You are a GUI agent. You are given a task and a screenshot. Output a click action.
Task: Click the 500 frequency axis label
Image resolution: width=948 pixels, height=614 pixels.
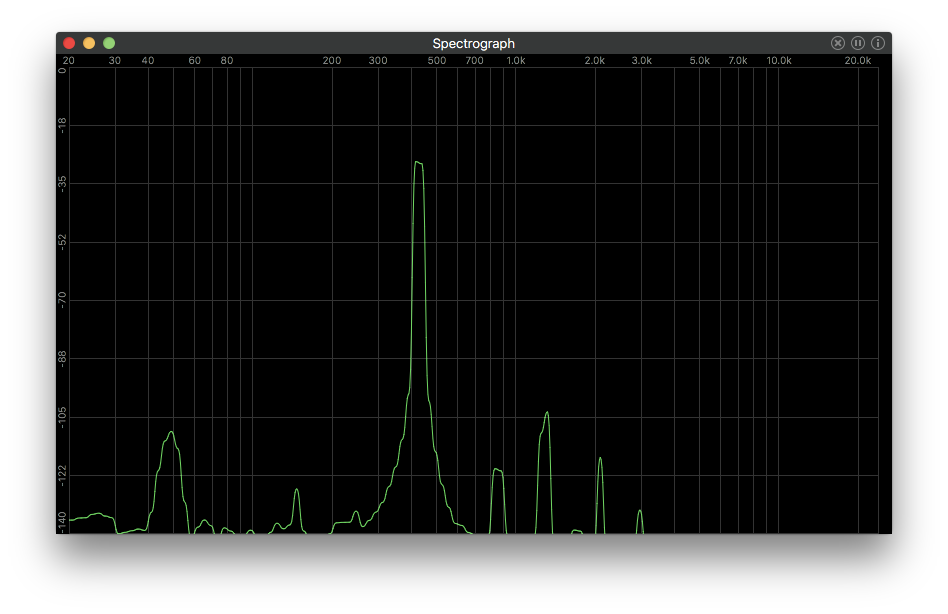(x=437, y=60)
